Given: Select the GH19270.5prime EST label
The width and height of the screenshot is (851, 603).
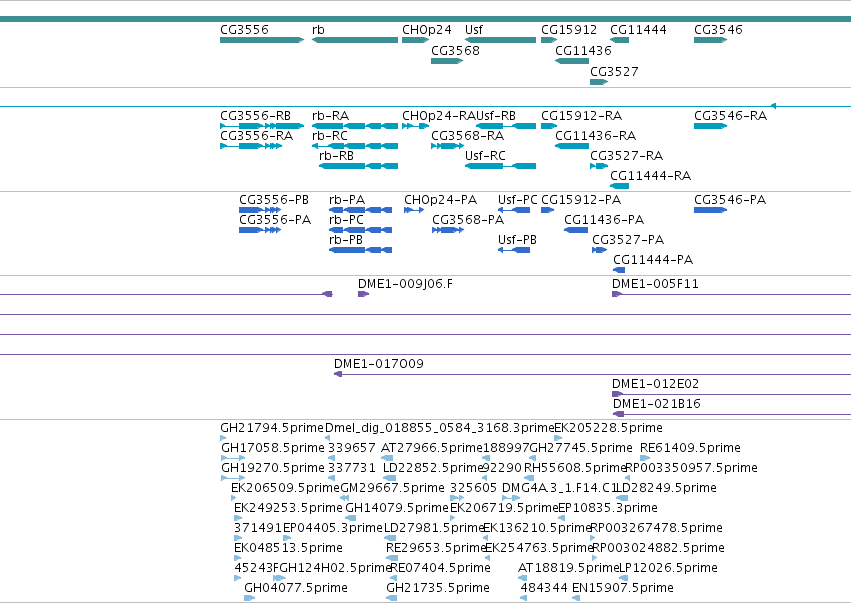Looking at the screenshot, I should [273, 468].
